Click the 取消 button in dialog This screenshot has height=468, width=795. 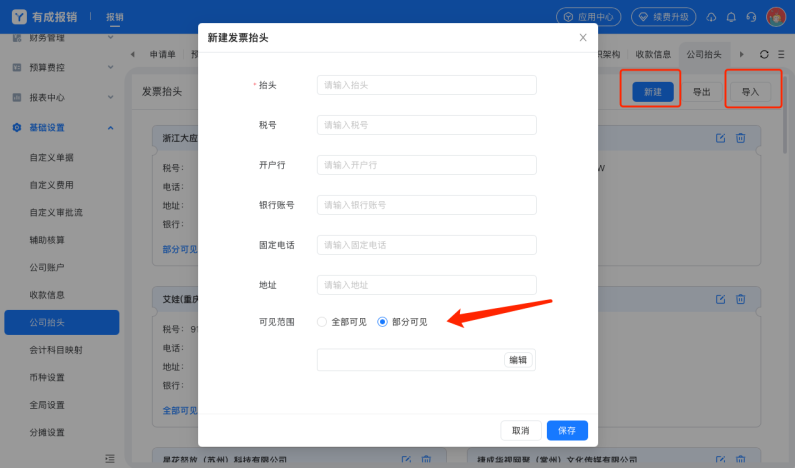tap(520, 430)
